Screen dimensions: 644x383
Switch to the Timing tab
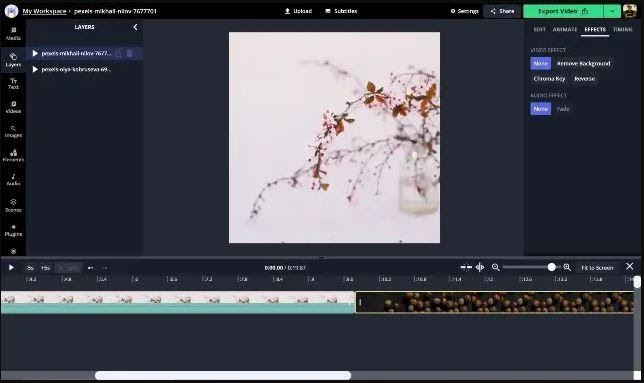click(x=623, y=30)
